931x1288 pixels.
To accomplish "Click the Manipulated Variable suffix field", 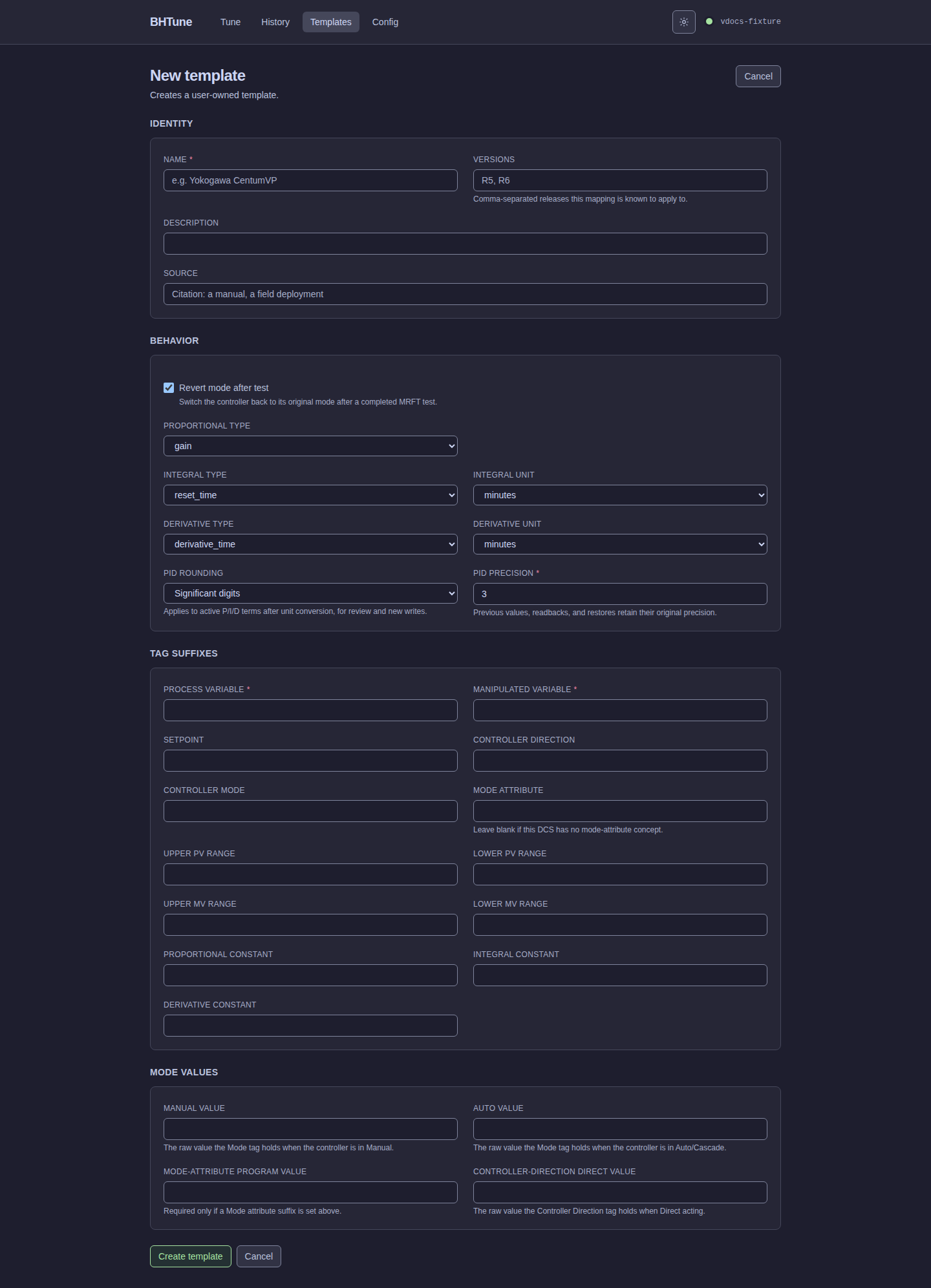I will click(x=620, y=710).
